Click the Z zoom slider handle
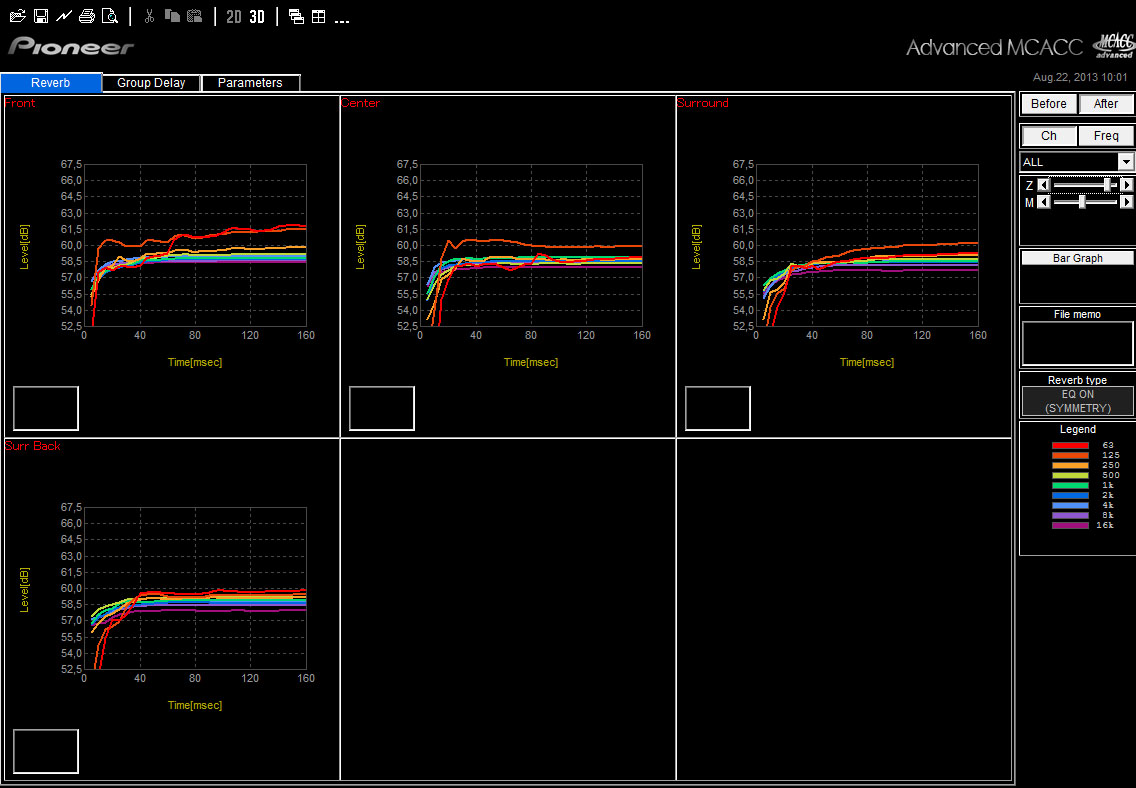Viewport: 1136px width, 788px height. 1107,185
